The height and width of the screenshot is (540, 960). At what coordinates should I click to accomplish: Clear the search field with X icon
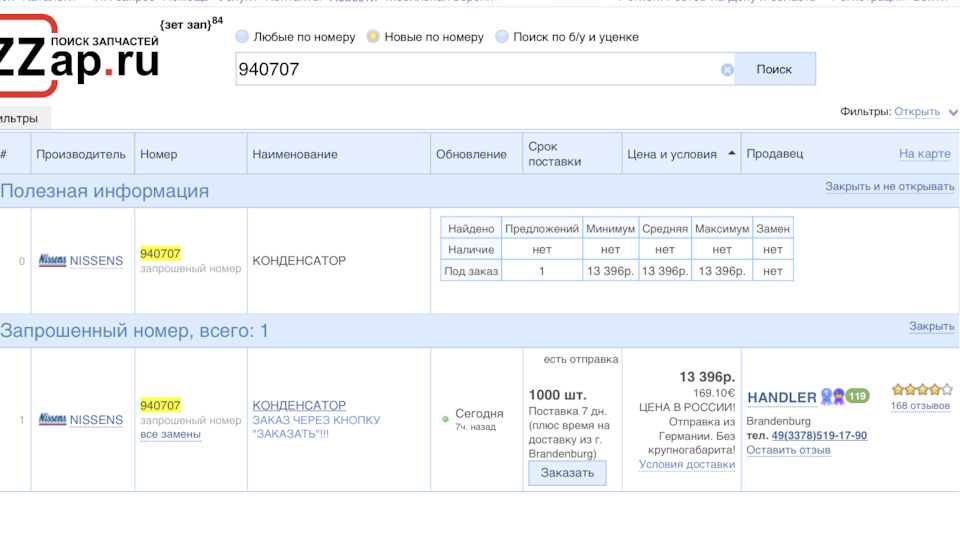(727, 70)
